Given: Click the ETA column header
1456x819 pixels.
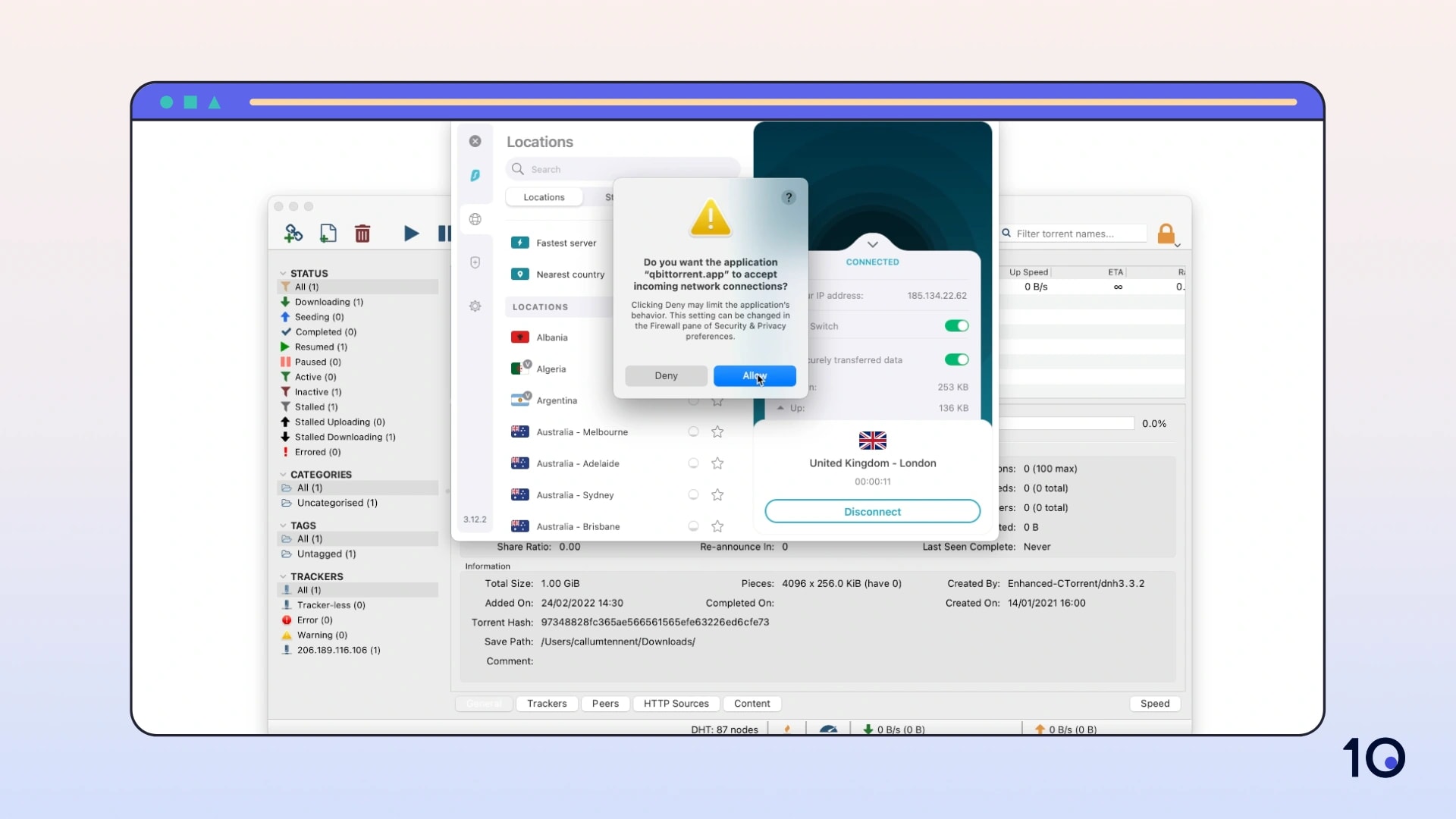Looking at the screenshot, I should pos(1115,272).
